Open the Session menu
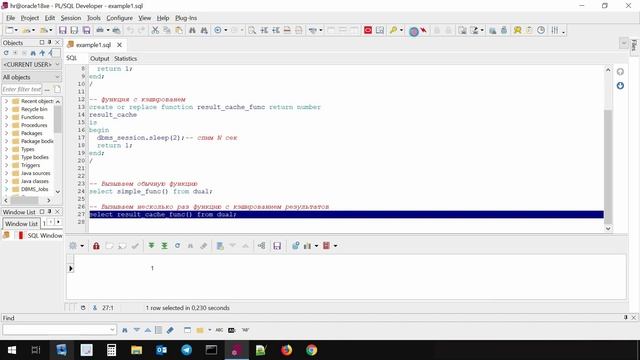The height and width of the screenshot is (360, 640). [x=71, y=18]
